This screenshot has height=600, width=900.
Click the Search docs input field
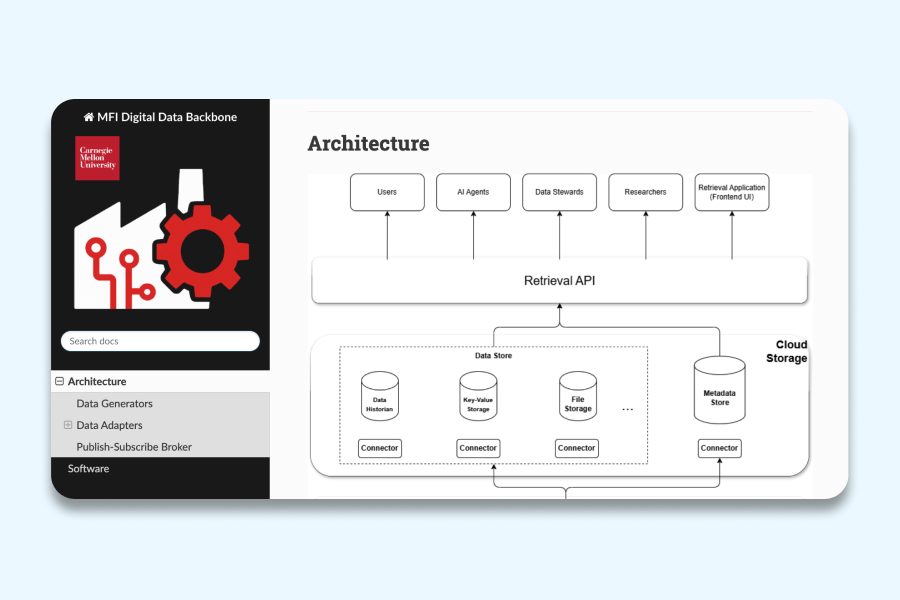160,341
